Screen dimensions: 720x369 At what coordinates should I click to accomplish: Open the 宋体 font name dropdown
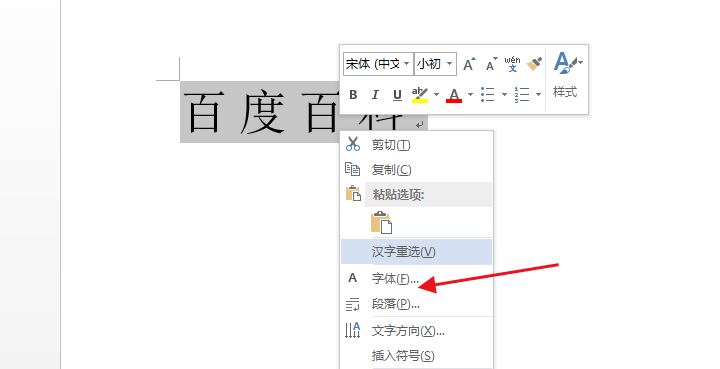[406, 64]
